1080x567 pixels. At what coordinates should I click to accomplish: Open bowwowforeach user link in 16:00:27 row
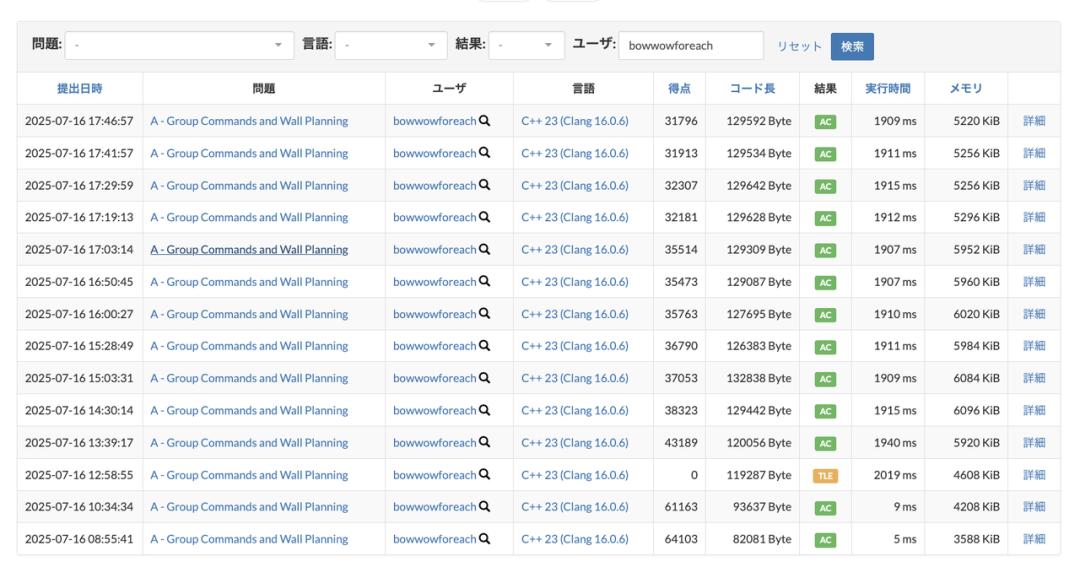pyautogui.click(x=435, y=313)
